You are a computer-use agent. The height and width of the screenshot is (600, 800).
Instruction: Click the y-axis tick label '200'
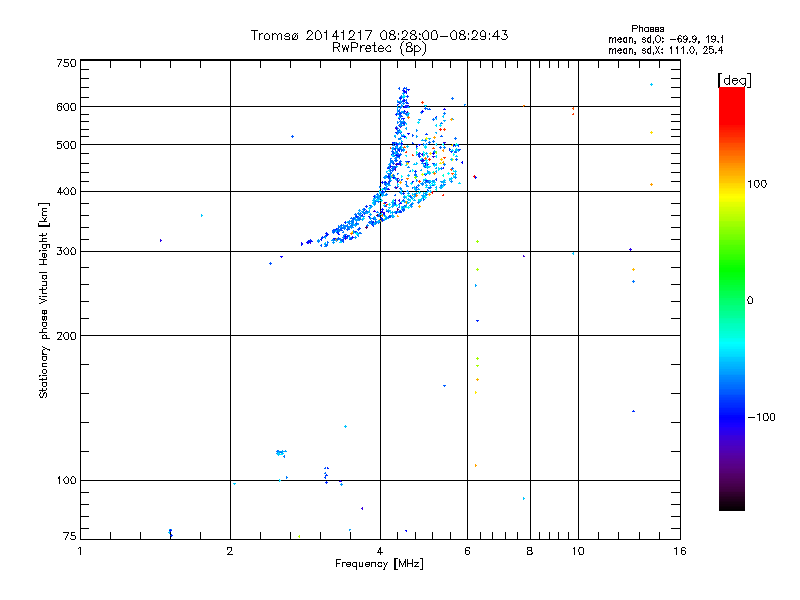(66, 336)
